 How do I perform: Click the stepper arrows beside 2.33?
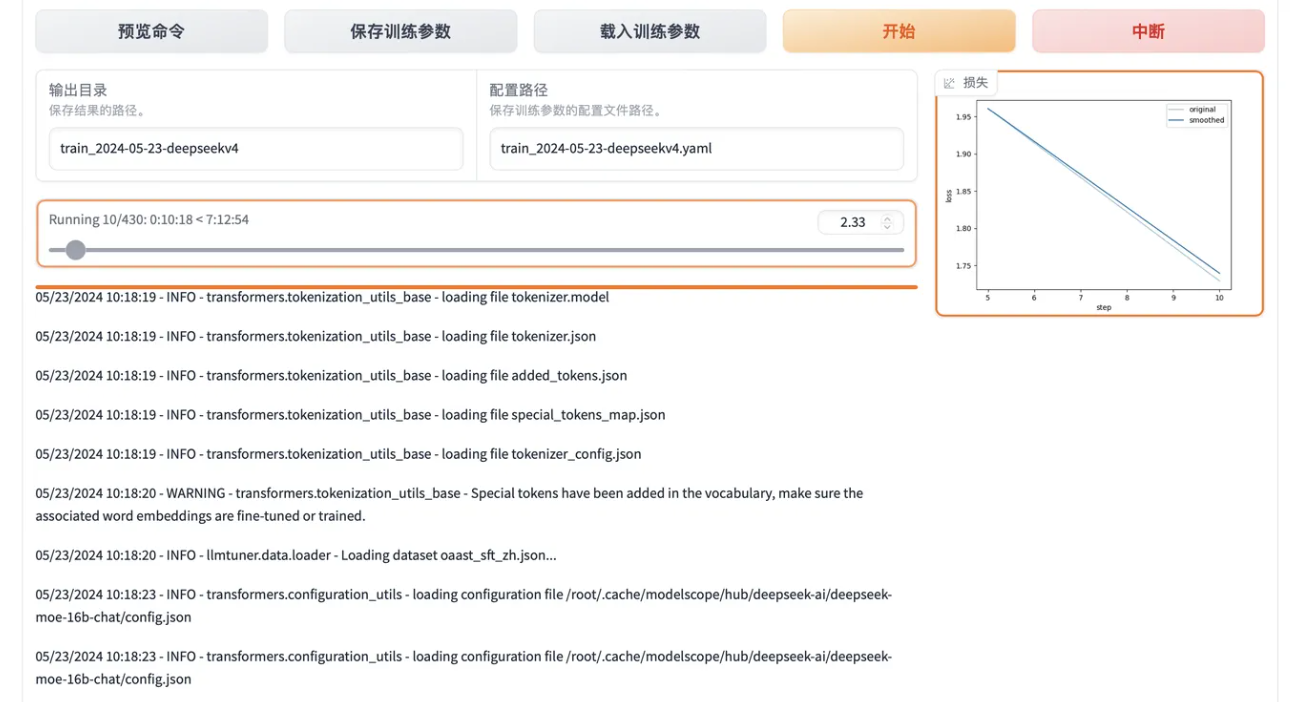(887, 222)
